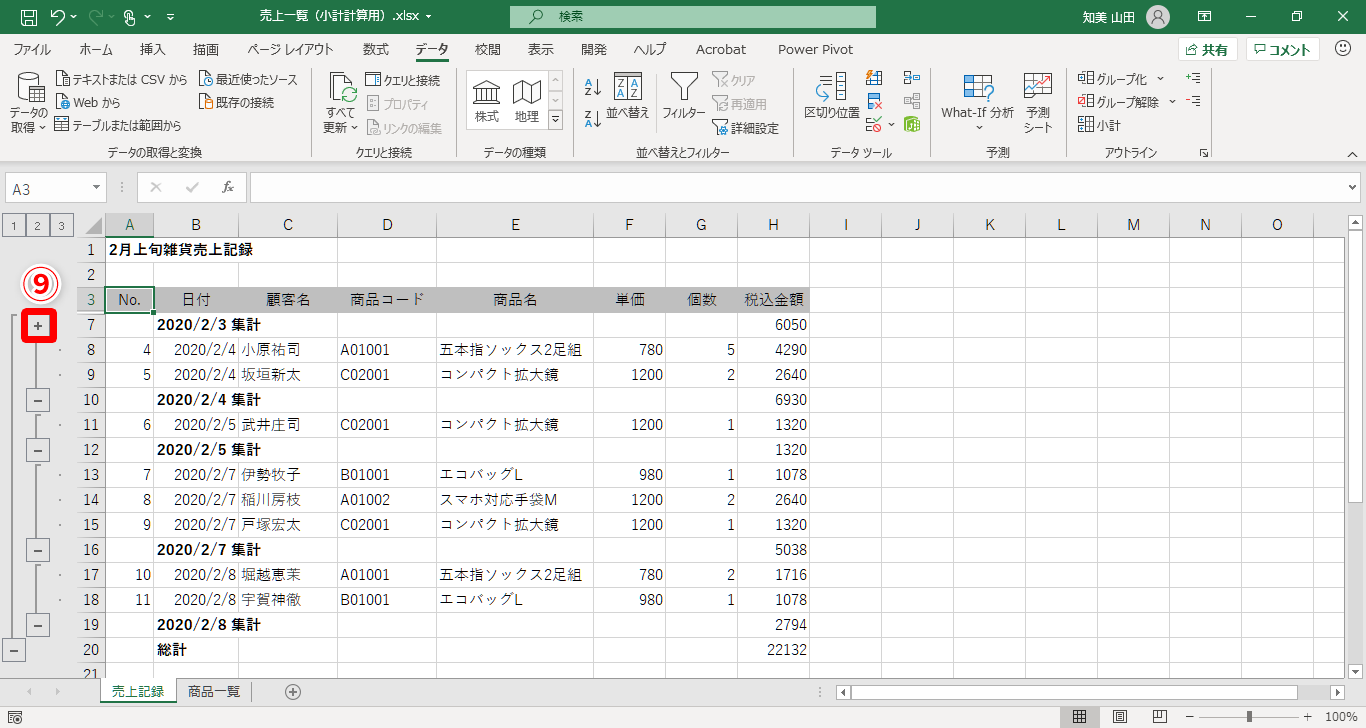This screenshot has width=1366, height=728.
Task: Show outline level 1
Action: coord(13,225)
